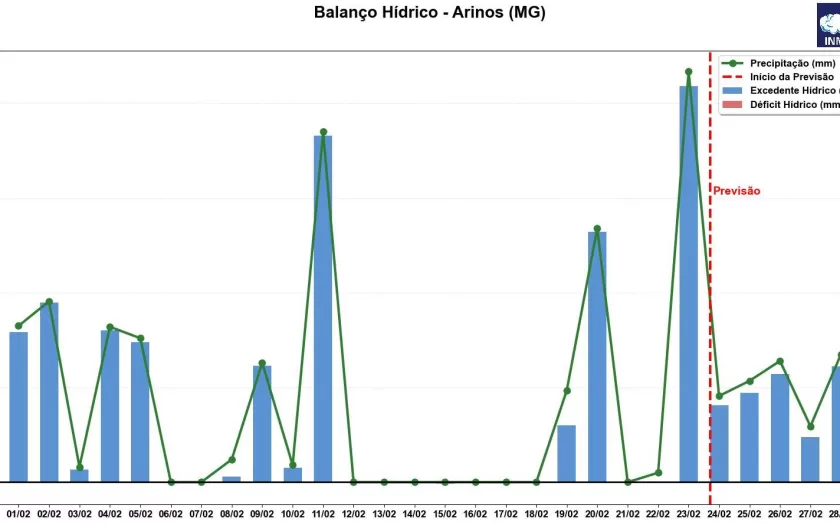Screen dimensions: 840x525
Task: Click the green data point at 09/02
Action: pos(262,363)
